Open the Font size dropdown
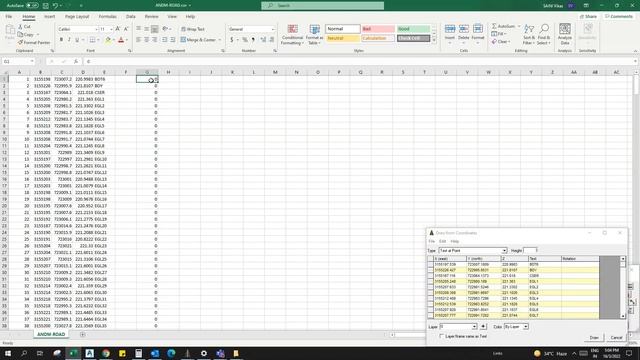This screenshot has width=640, height=360. (111, 29)
